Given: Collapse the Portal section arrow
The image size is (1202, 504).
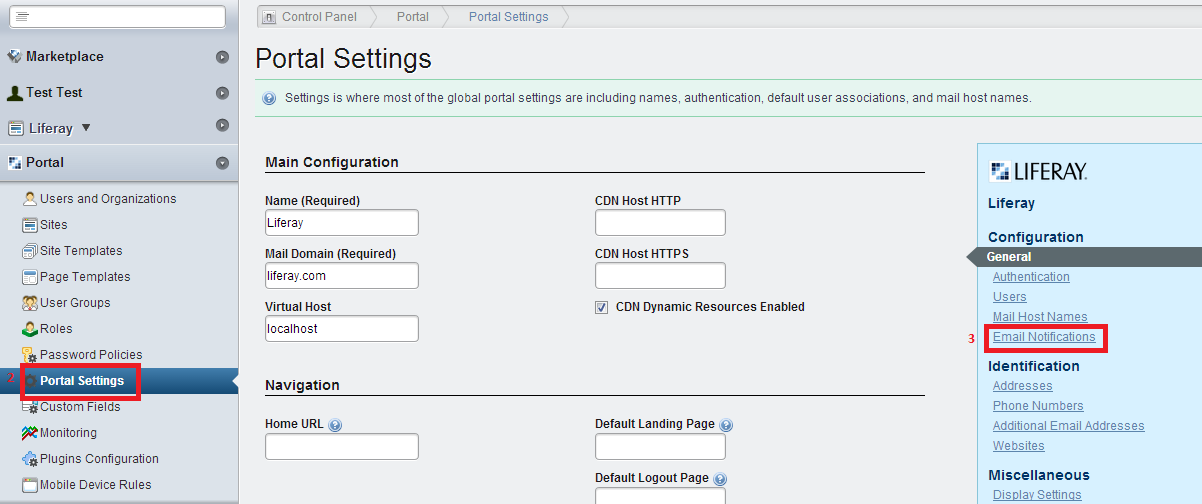Looking at the screenshot, I should [x=222, y=163].
